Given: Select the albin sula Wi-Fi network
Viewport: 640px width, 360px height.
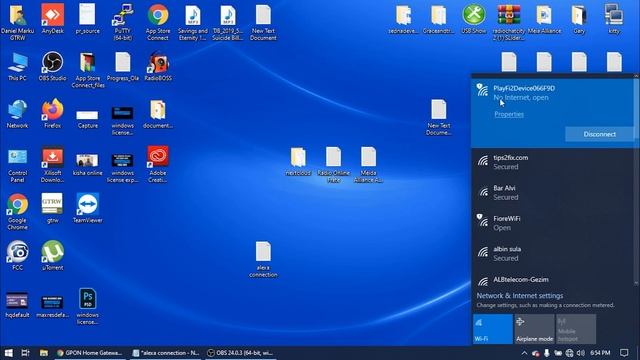Looking at the screenshot, I should coord(553,253).
